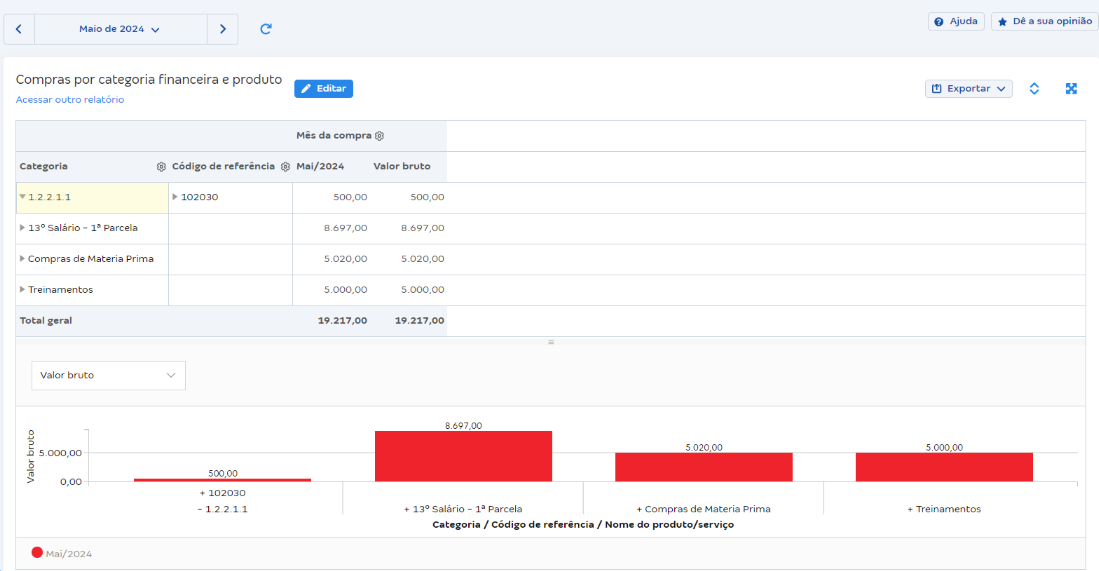Collapse the 1.2.2.1.1 category row
The height and width of the screenshot is (571, 1099).
point(22,197)
